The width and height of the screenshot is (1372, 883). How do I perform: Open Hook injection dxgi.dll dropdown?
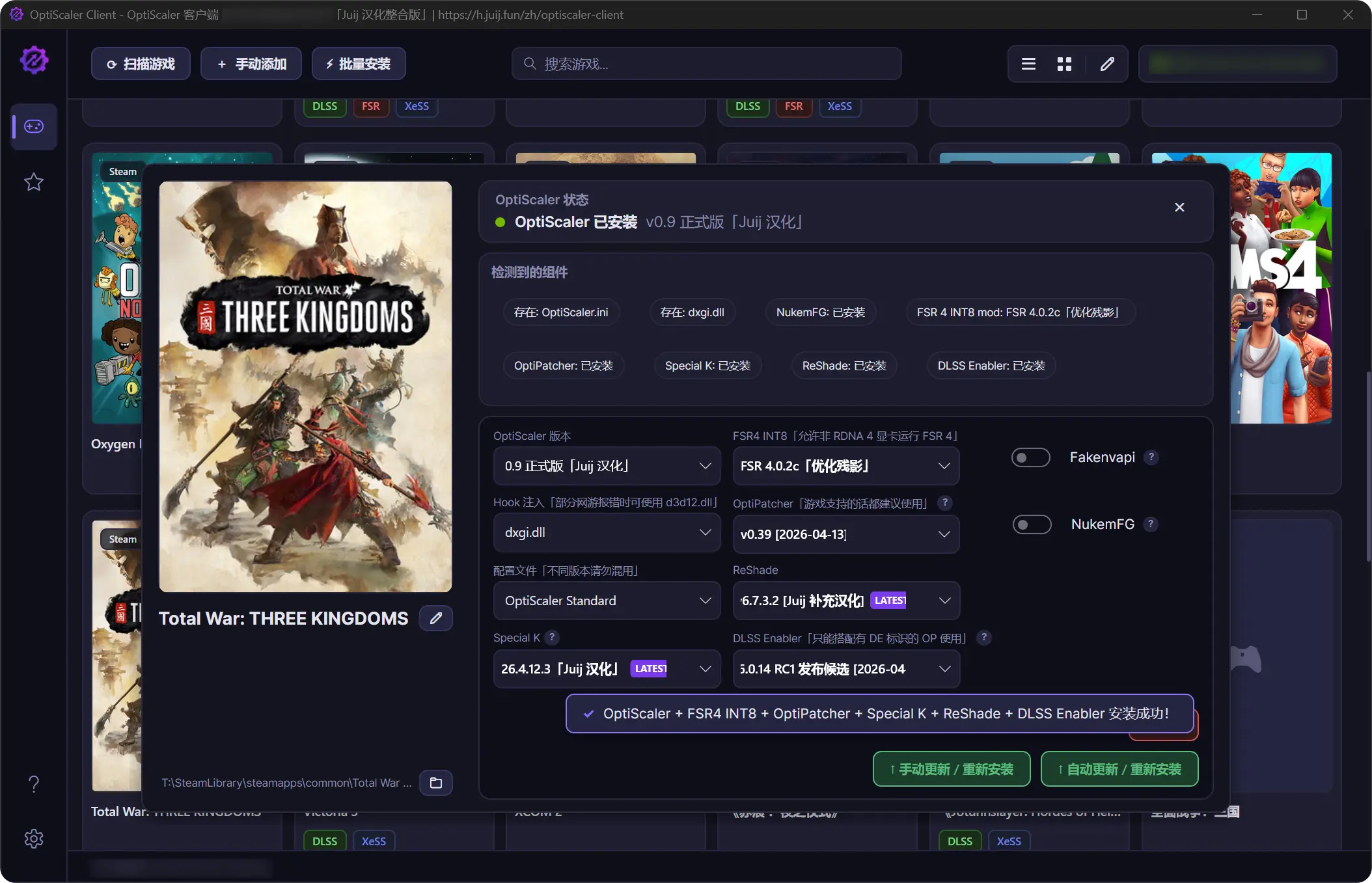pyautogui.click(x=607, y=533)
